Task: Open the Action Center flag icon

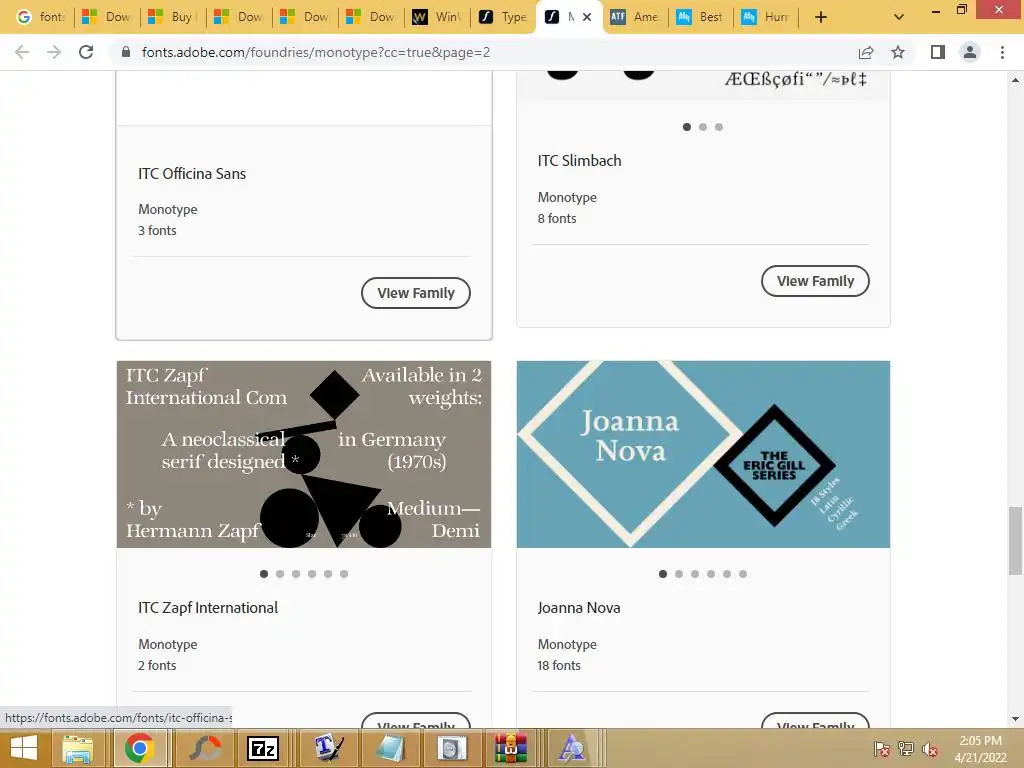Action: click(882, 749)
